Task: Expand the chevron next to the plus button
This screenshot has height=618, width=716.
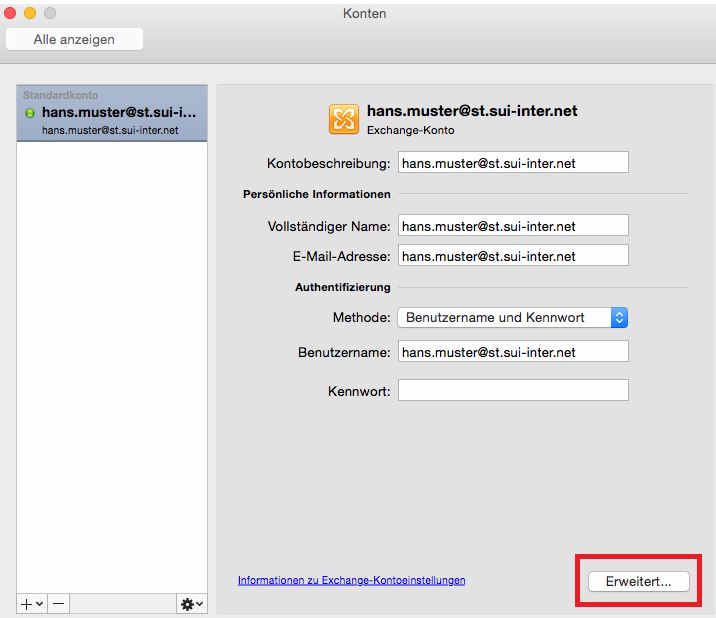Action: pyautogui.click(x=39, y=605)
